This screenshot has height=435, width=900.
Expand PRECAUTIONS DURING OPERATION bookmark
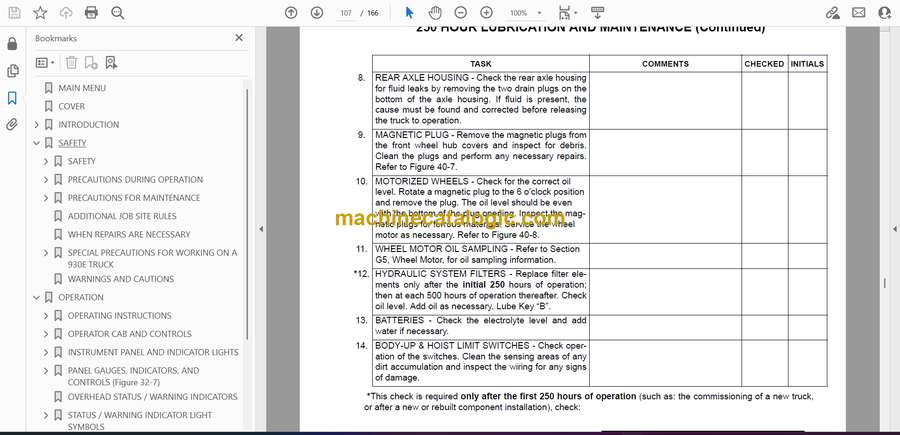(46, 180)
